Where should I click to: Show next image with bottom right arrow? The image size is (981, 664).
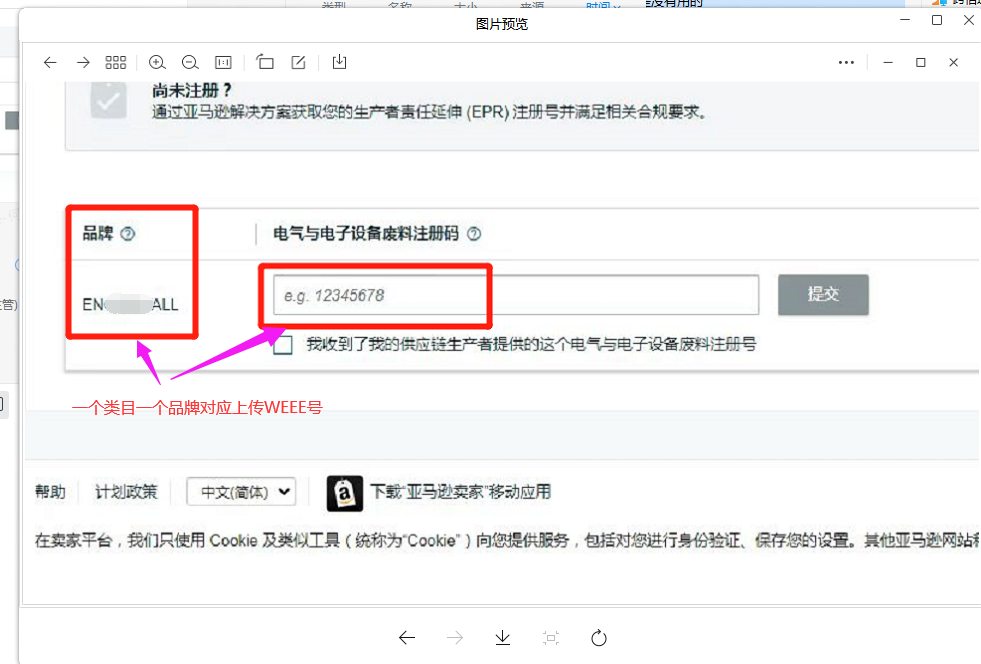(x=455, y=638)
